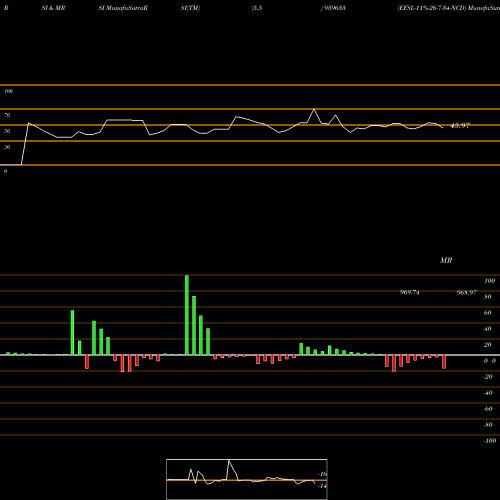
Task: Click the MR axis label '-60'
Action: click(x=488, y=409)
